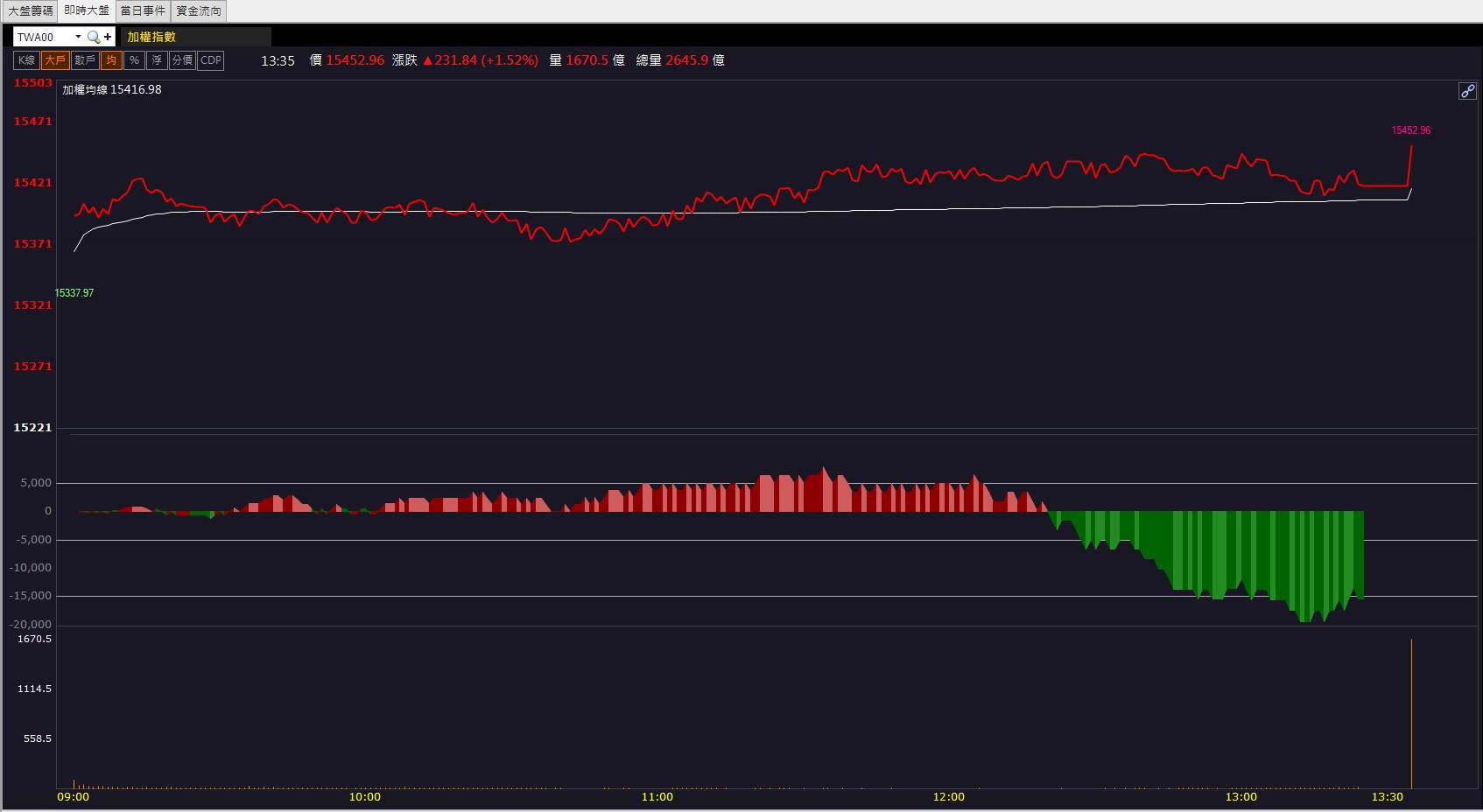Click the 13:35 time display
Viewport: 1483px width, 812px height.
click(x=278, y=60)
